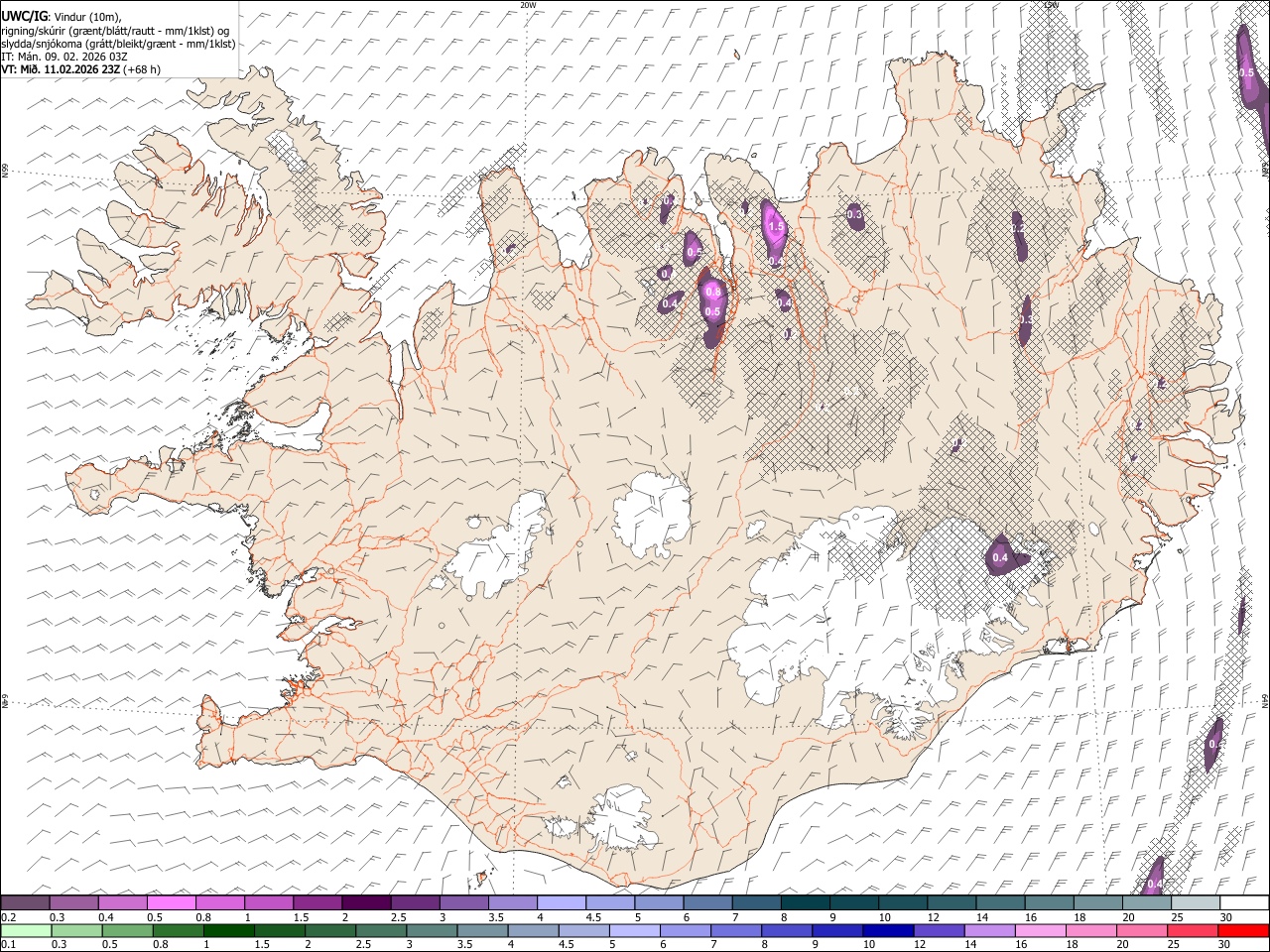
Task: Click the '0.8' precipitation label on map
Action: point(712,291)
